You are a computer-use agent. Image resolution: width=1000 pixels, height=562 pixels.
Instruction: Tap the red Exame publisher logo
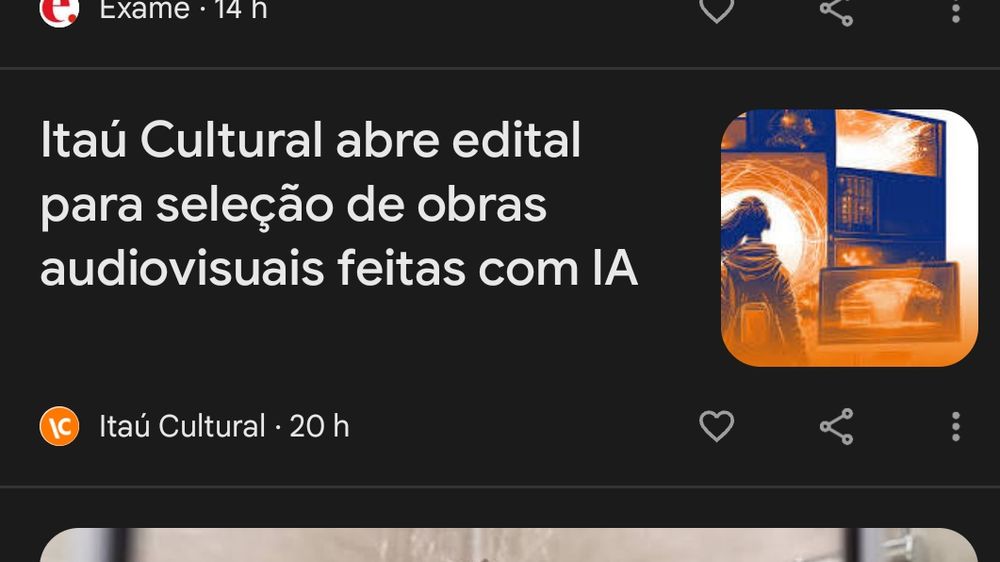[59, 10]
